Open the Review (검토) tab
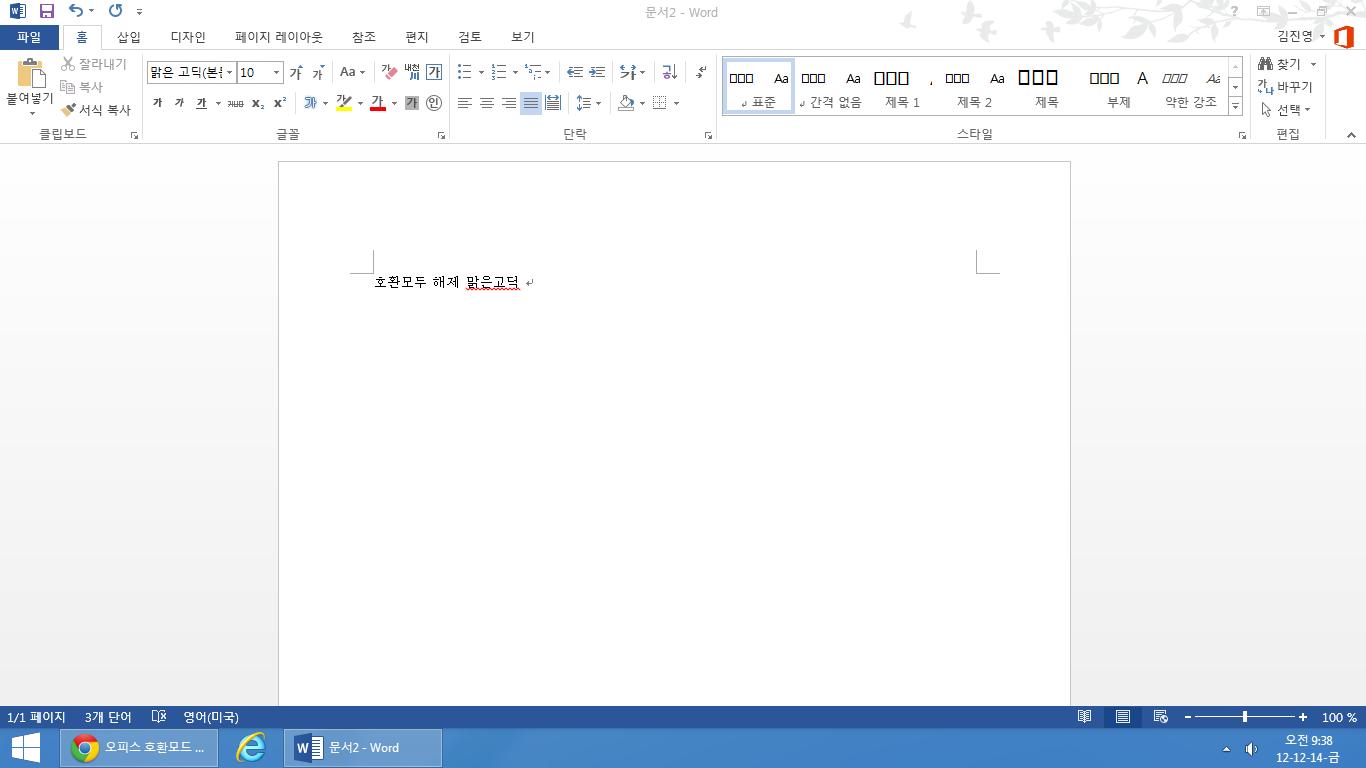Viewport: 1366px width, 768px height. [470, 37]
